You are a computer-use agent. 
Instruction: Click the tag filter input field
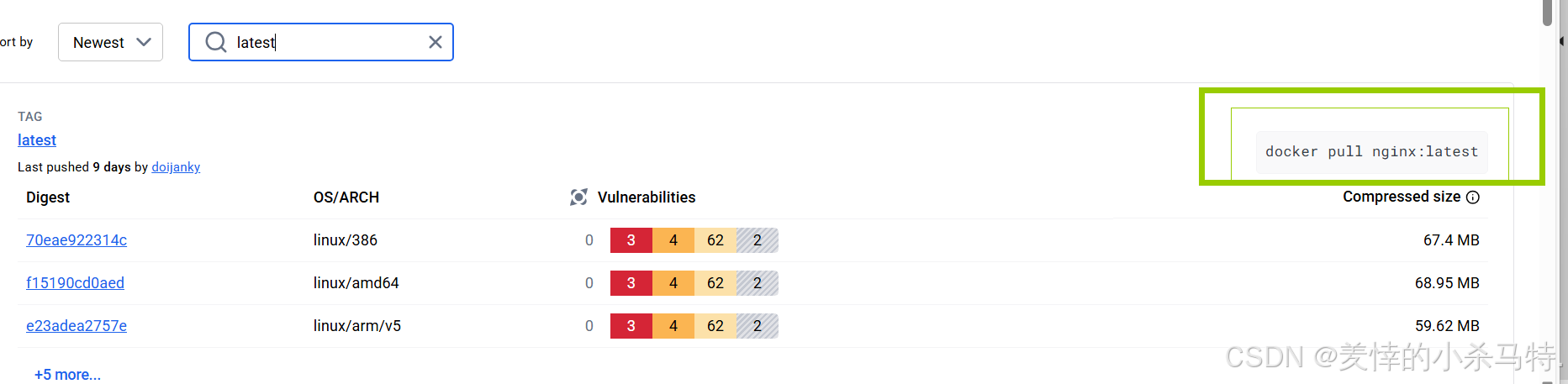coord(328,42)
